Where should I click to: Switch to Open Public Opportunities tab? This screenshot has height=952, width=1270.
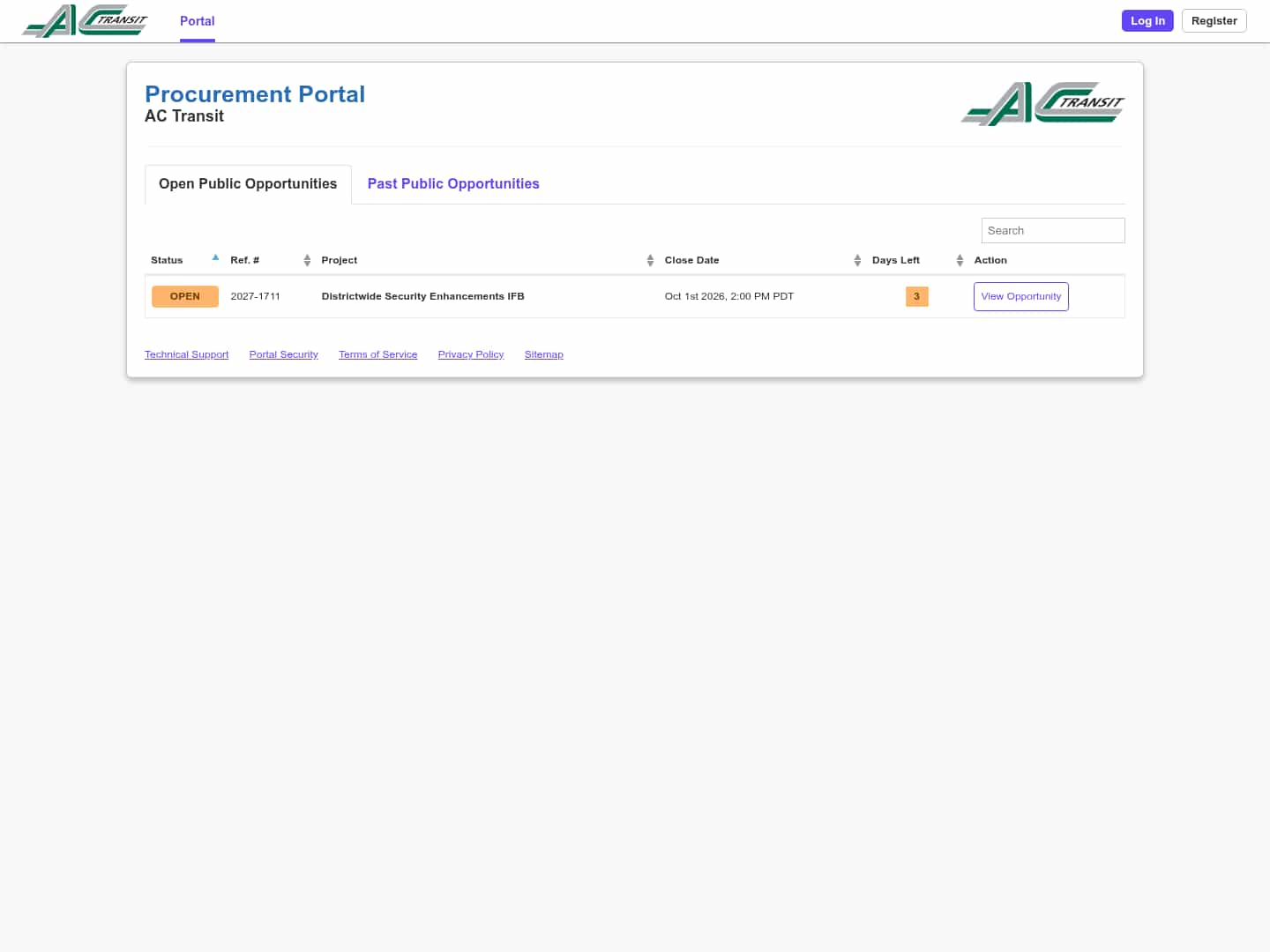click(248, 184)
